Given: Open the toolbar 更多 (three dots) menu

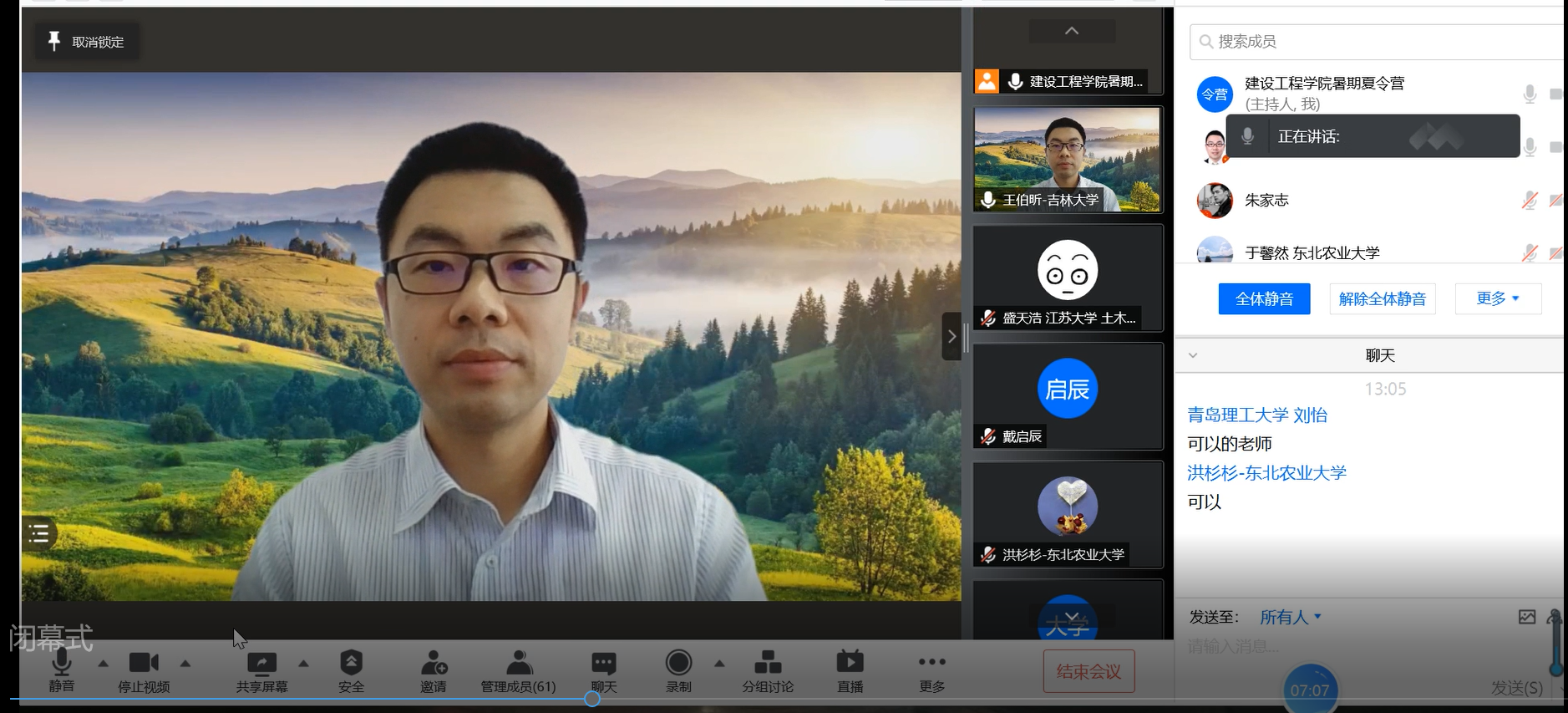Looking at the screenshot, I should 931,664.
